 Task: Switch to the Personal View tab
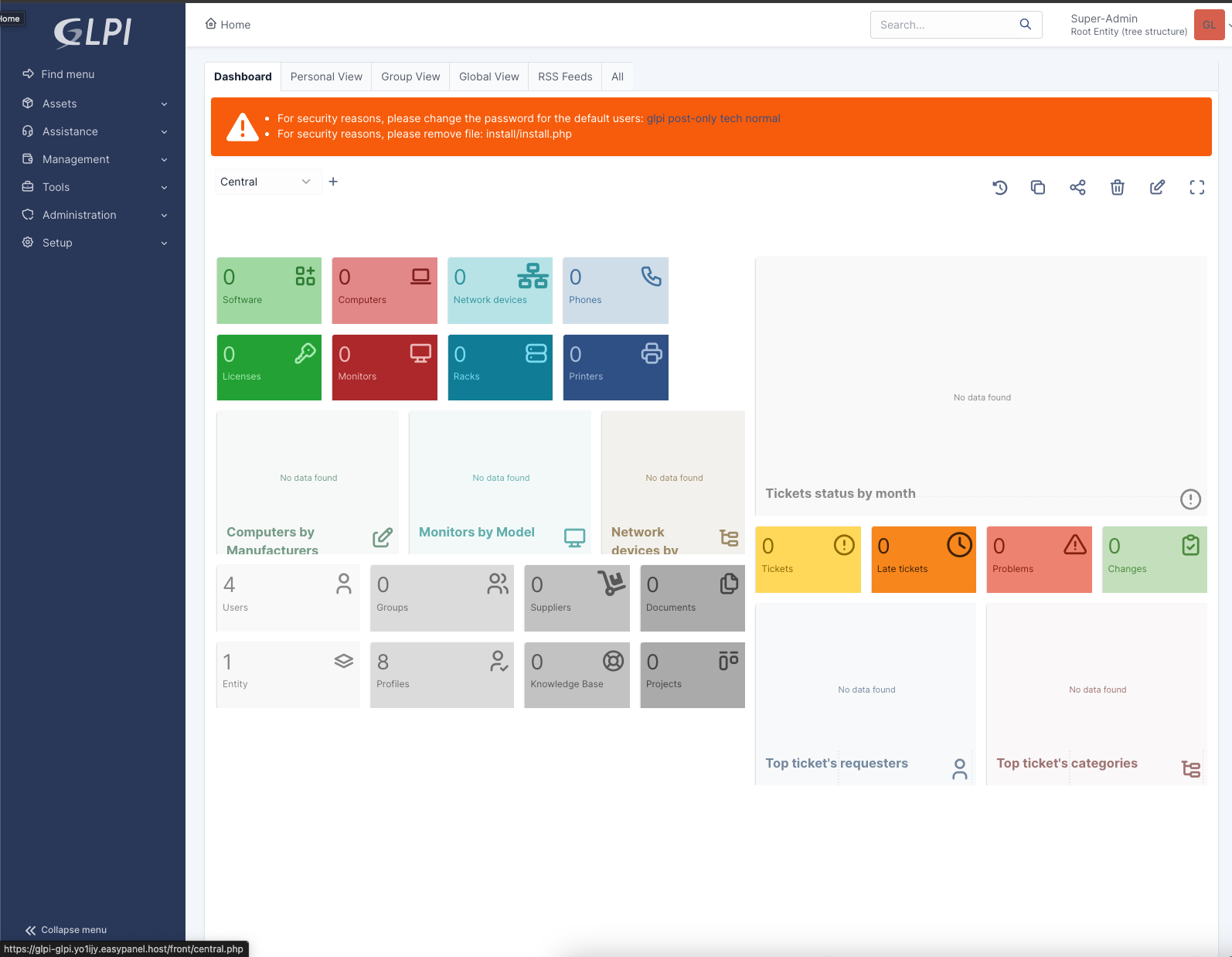[326, 77]
